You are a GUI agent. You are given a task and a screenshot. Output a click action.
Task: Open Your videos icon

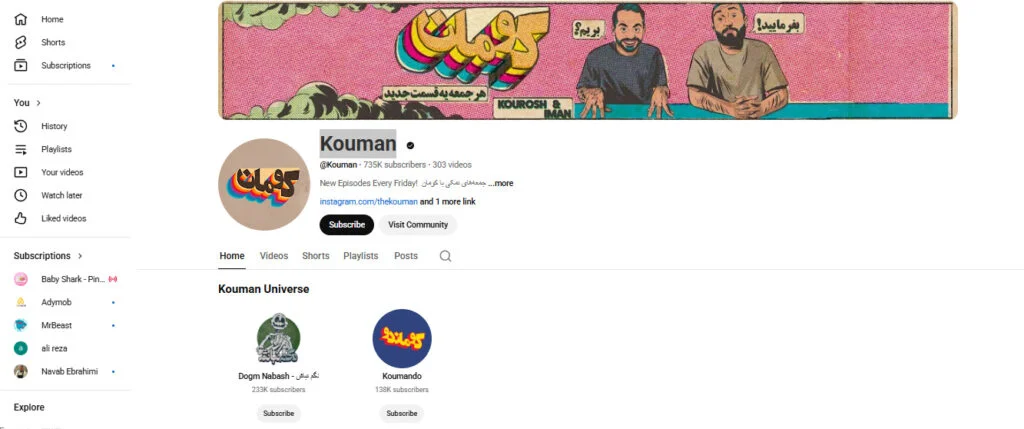click(21, 172)
